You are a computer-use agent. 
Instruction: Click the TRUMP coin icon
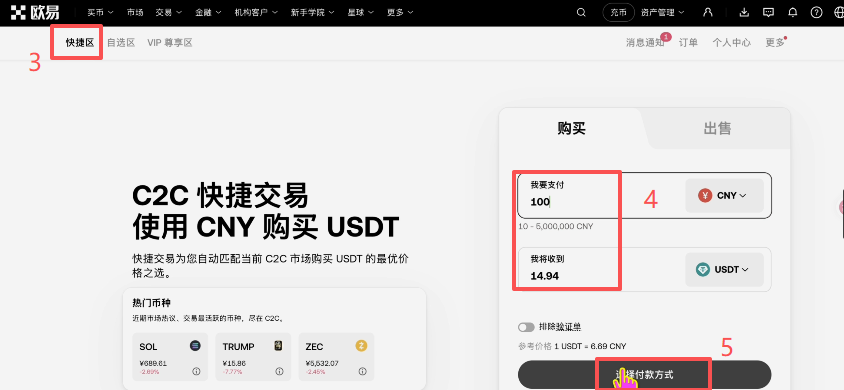tap(278, 346)
